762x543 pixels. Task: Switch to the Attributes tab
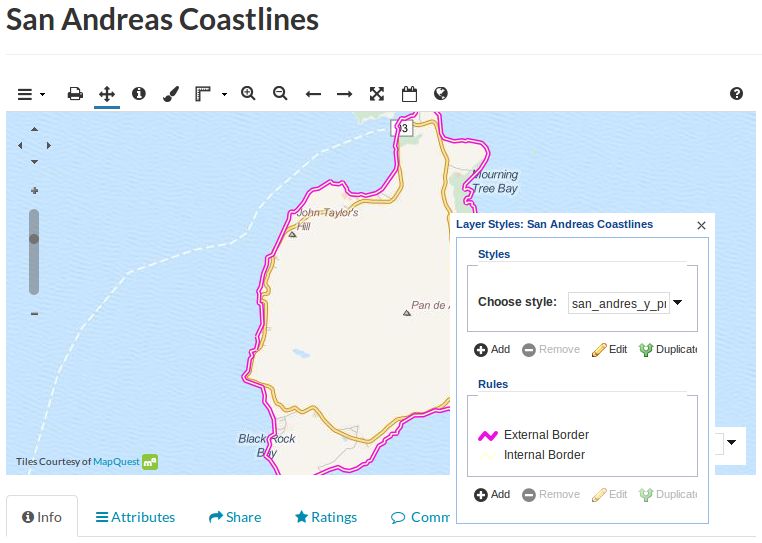click(x=136, y=517)
